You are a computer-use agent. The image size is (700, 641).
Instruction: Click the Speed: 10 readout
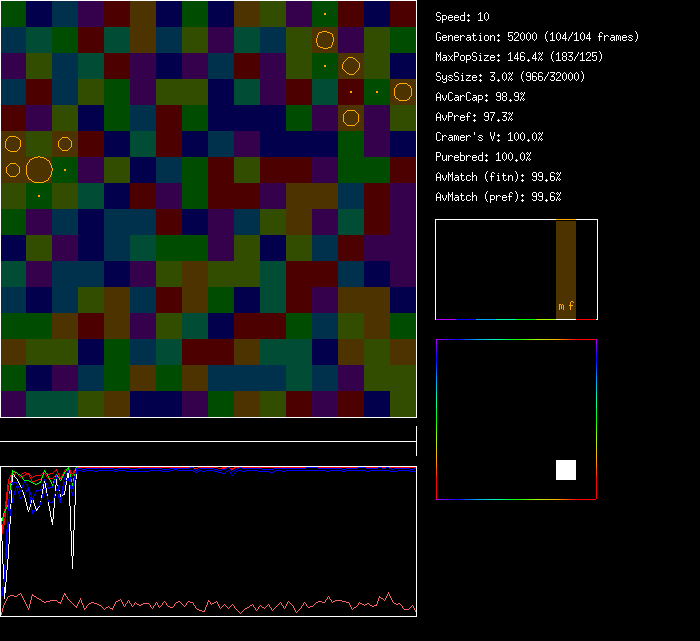pos(463,17)
